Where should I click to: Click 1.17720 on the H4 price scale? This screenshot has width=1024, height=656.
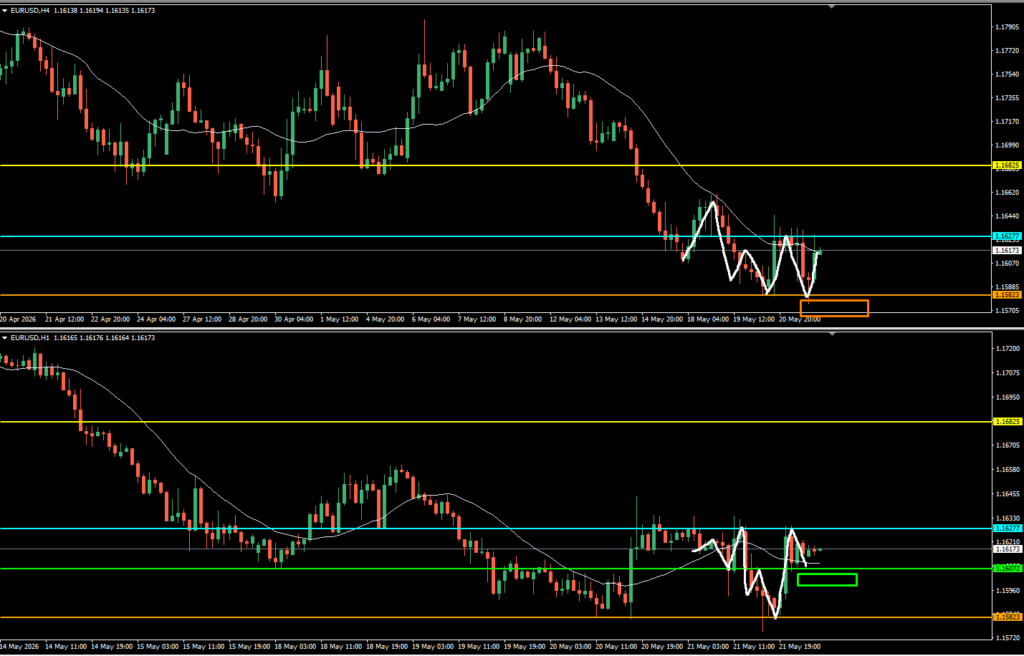point(1007,50)
